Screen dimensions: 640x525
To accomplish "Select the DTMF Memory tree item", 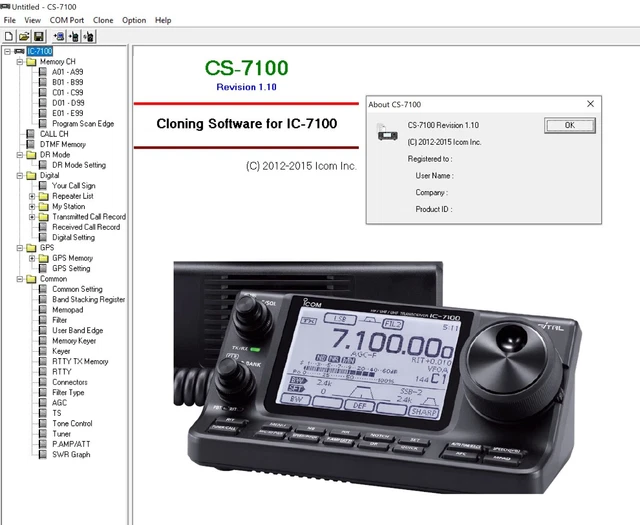I will click(x=62, y=144).
